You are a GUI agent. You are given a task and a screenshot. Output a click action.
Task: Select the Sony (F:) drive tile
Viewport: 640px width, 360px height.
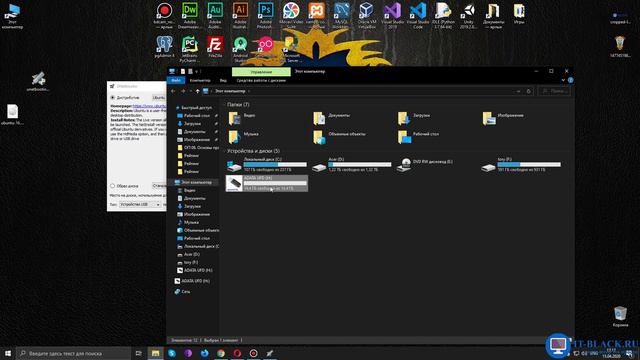pos(520,164)
